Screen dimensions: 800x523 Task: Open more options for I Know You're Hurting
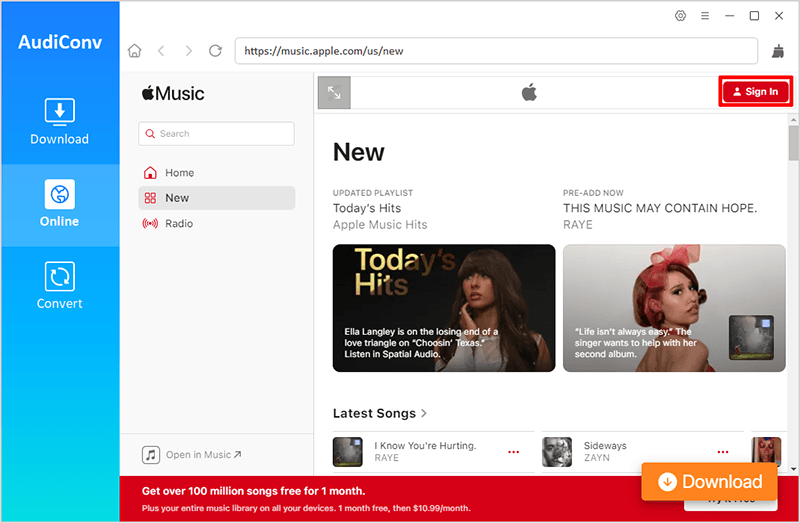(x=514, y=452)
